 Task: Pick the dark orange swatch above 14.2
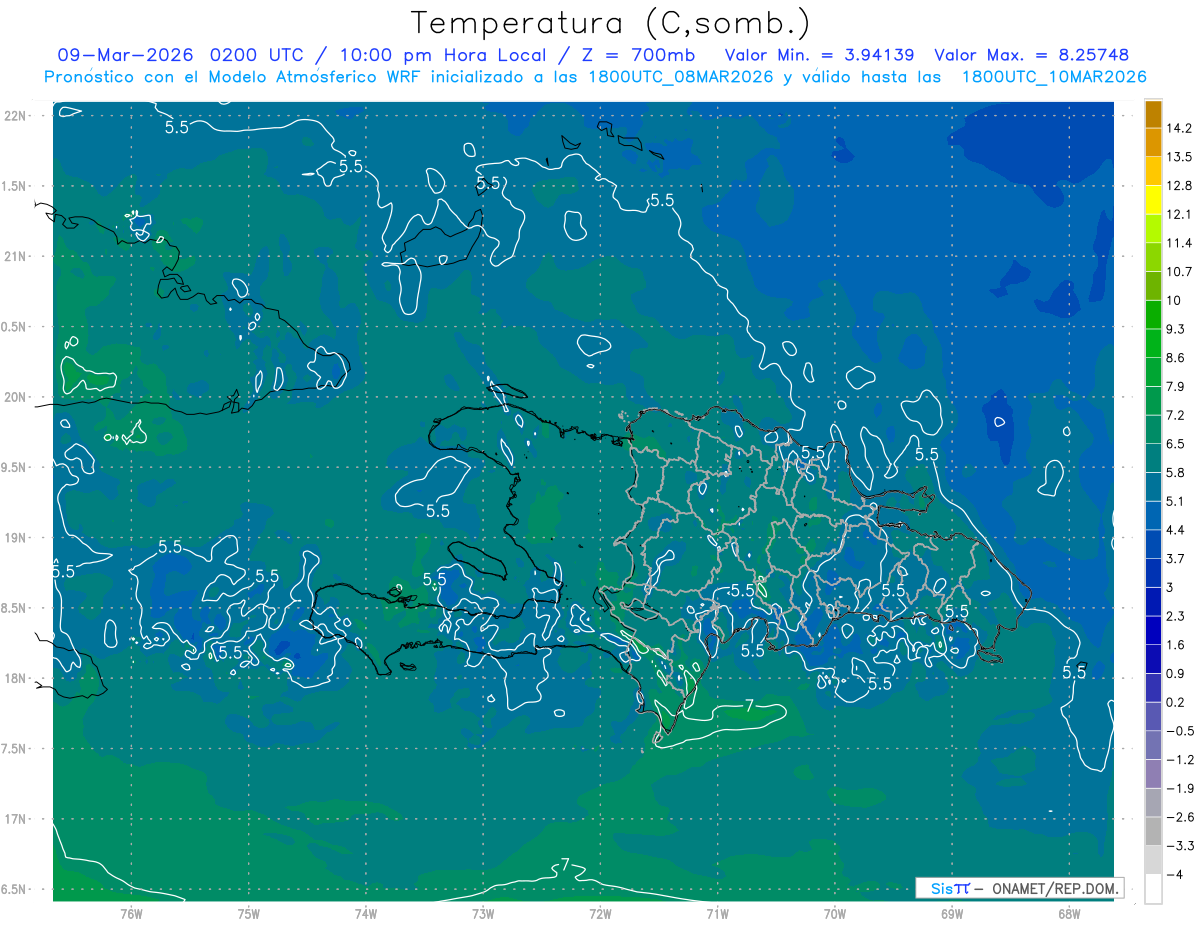1153,114
